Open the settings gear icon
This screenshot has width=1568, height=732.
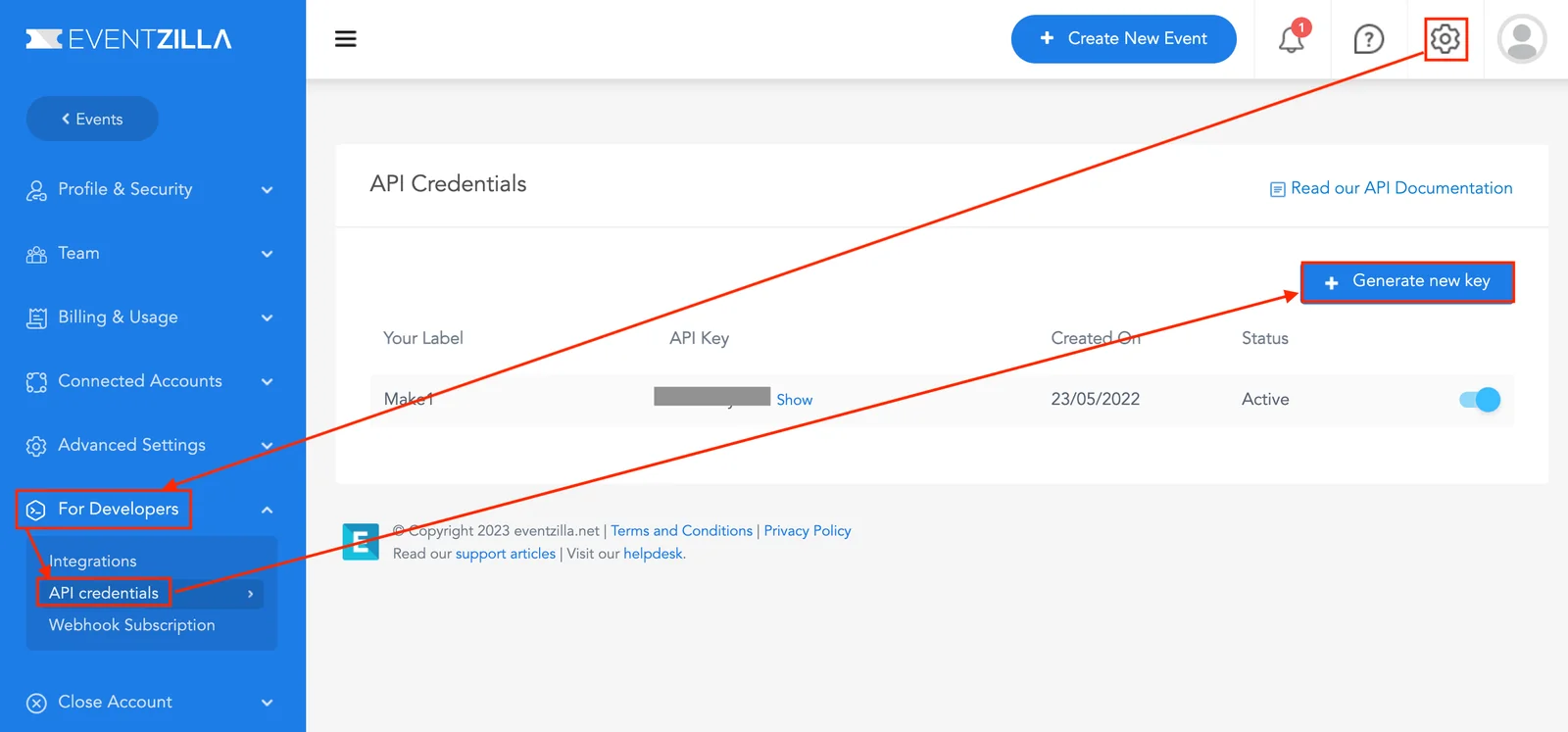pyautogui.click(x=1445, y=39)
